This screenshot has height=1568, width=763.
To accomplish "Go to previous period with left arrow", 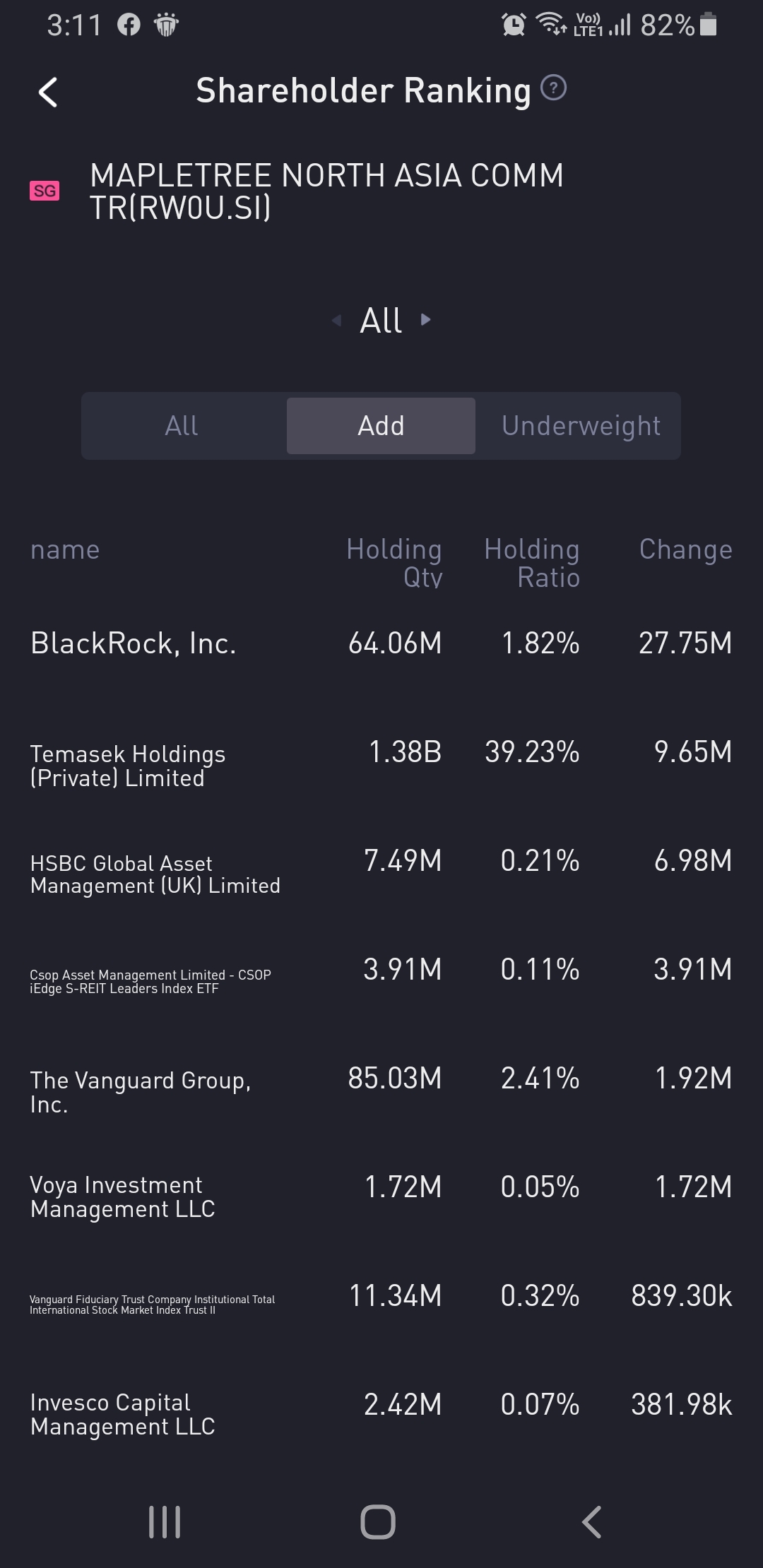I will pos(336,321).
